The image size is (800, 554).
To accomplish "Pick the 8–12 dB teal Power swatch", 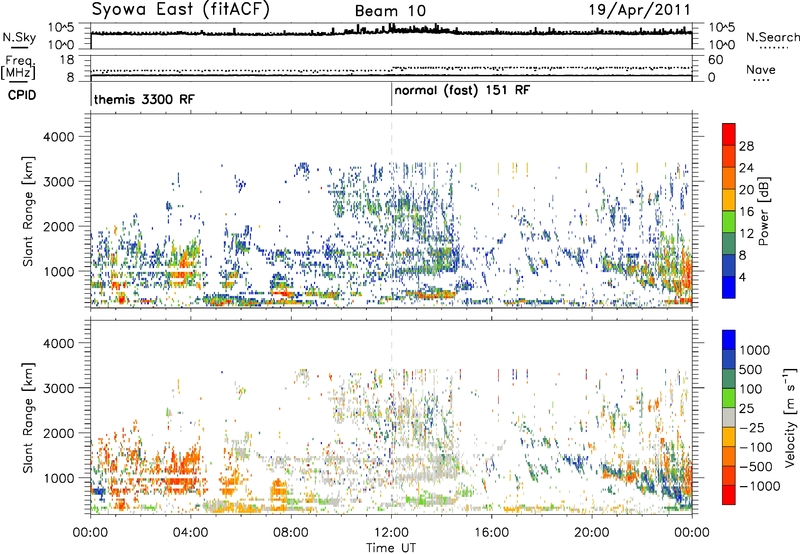I will (x=729, y=244).
